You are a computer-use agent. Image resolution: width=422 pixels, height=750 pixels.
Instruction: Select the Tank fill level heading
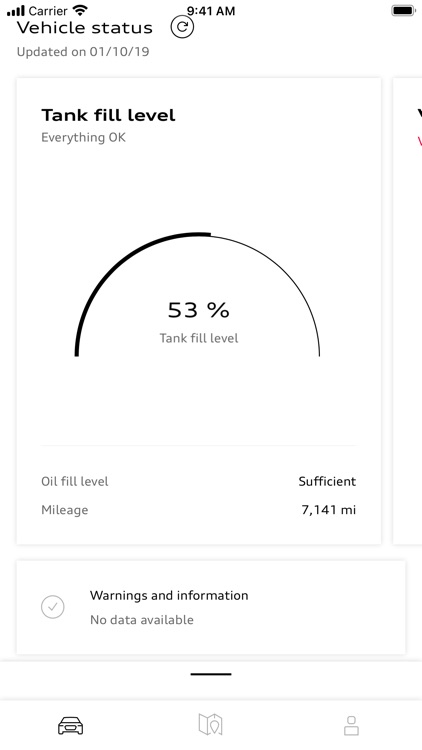(x=108, y=115)
